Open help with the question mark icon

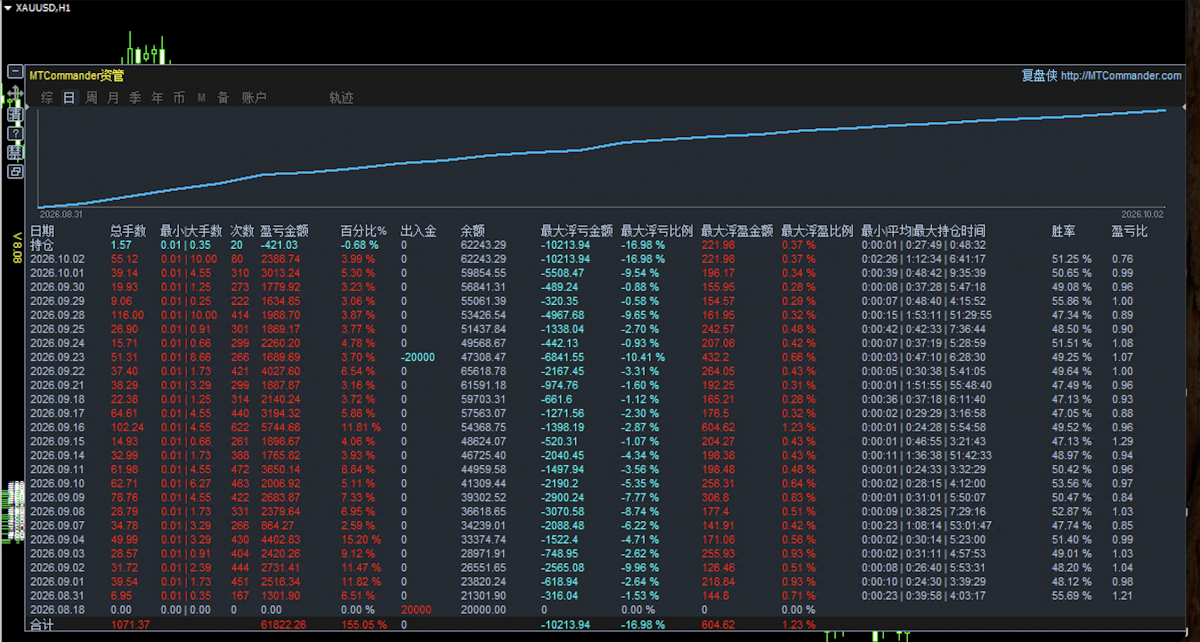pos(15,133)
